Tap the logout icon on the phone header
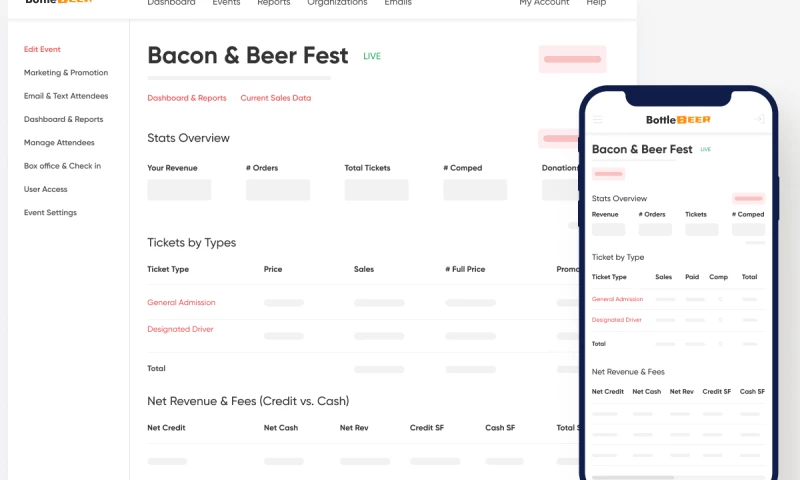Viewport: 800px width, 480px height. click(759, 120)
